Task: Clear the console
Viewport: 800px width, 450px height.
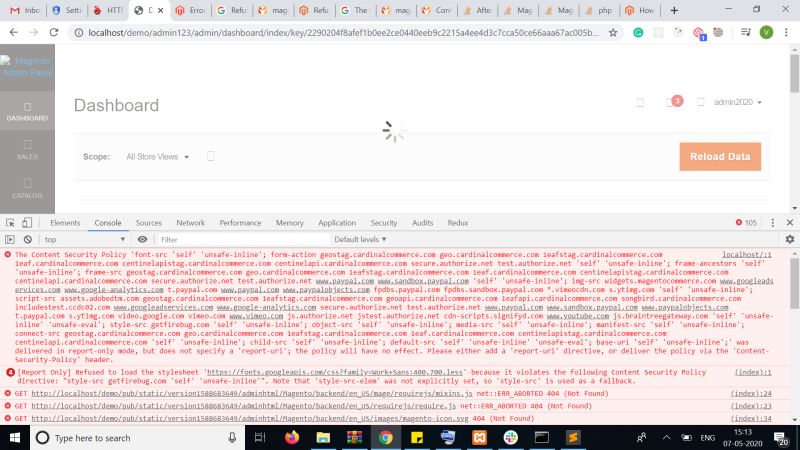Action: tap(28, 239)
